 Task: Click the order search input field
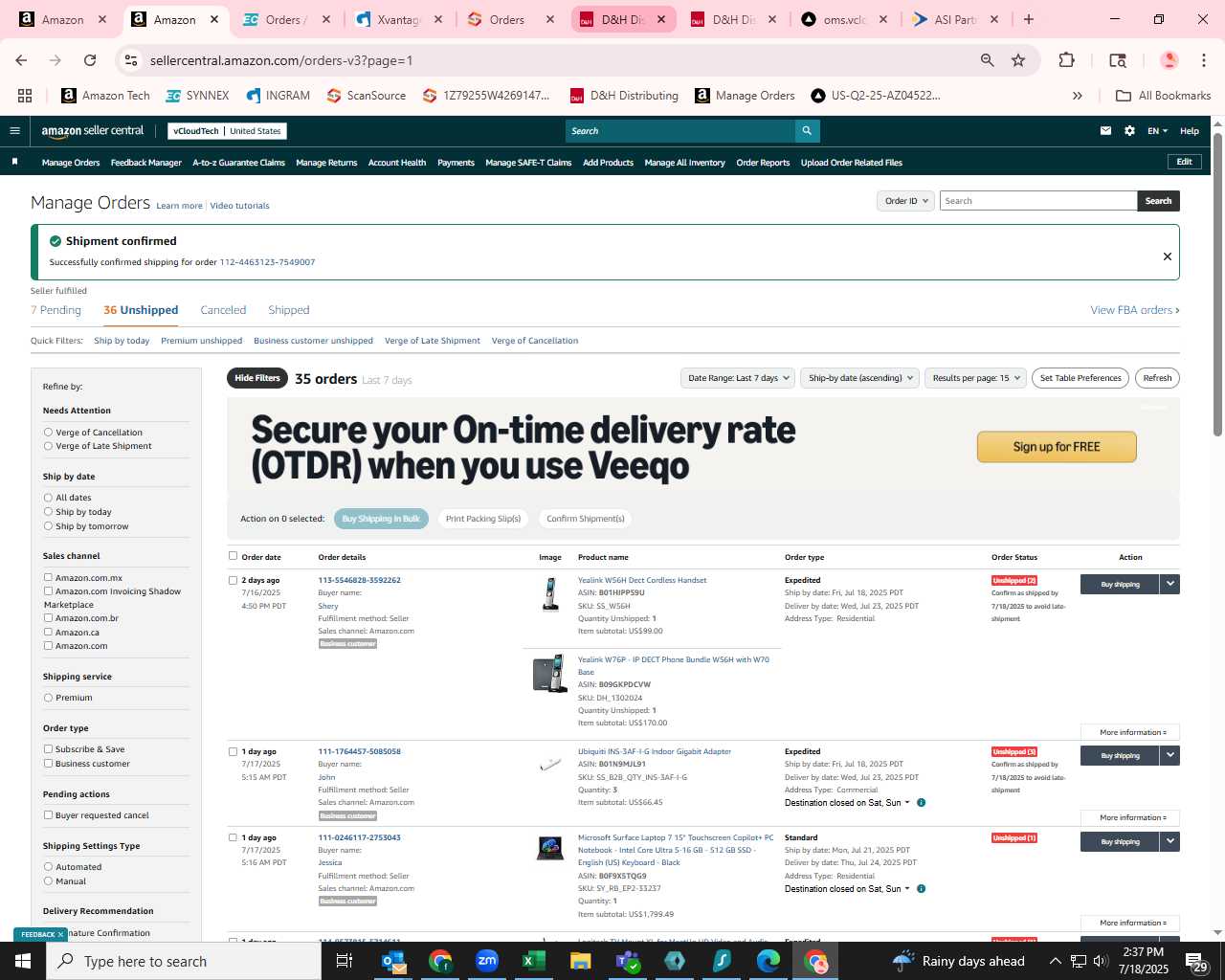1038,201
